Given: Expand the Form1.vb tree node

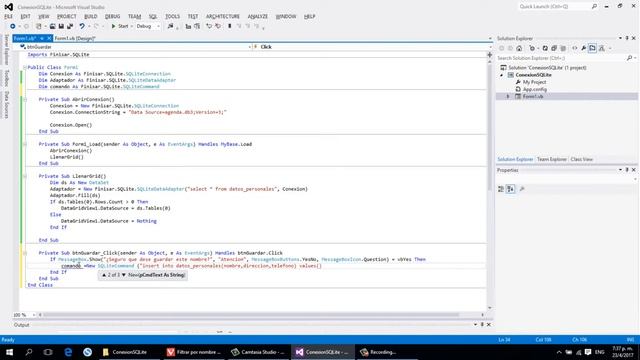Looking at the screenshot, I should coord(508,96).
